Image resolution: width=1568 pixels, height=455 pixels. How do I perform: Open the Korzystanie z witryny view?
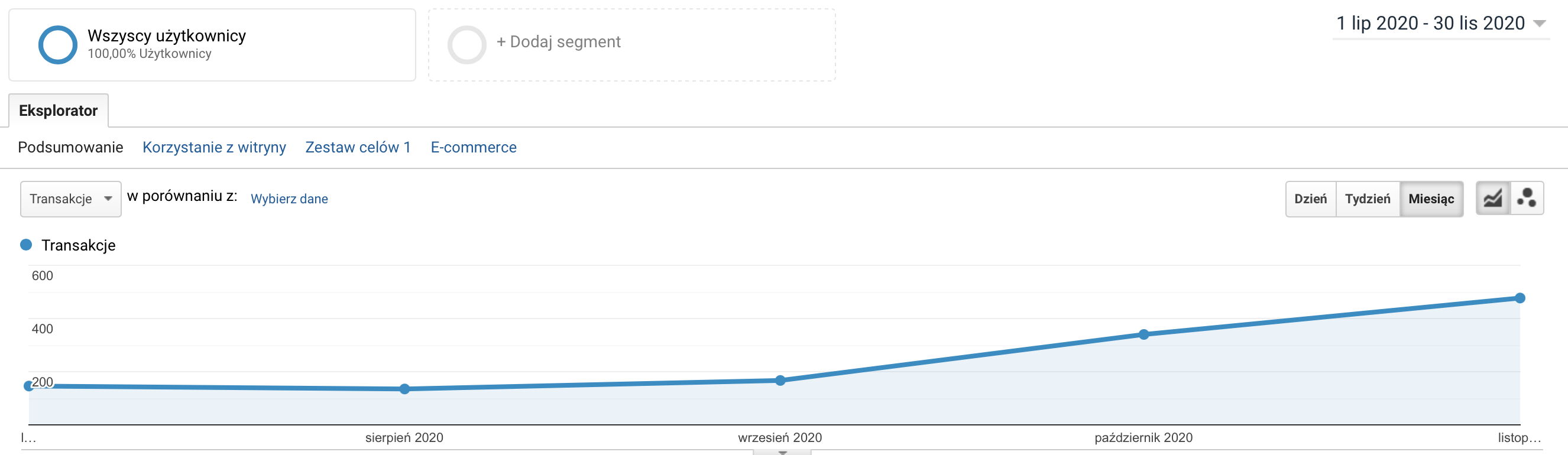coord(214,147)
